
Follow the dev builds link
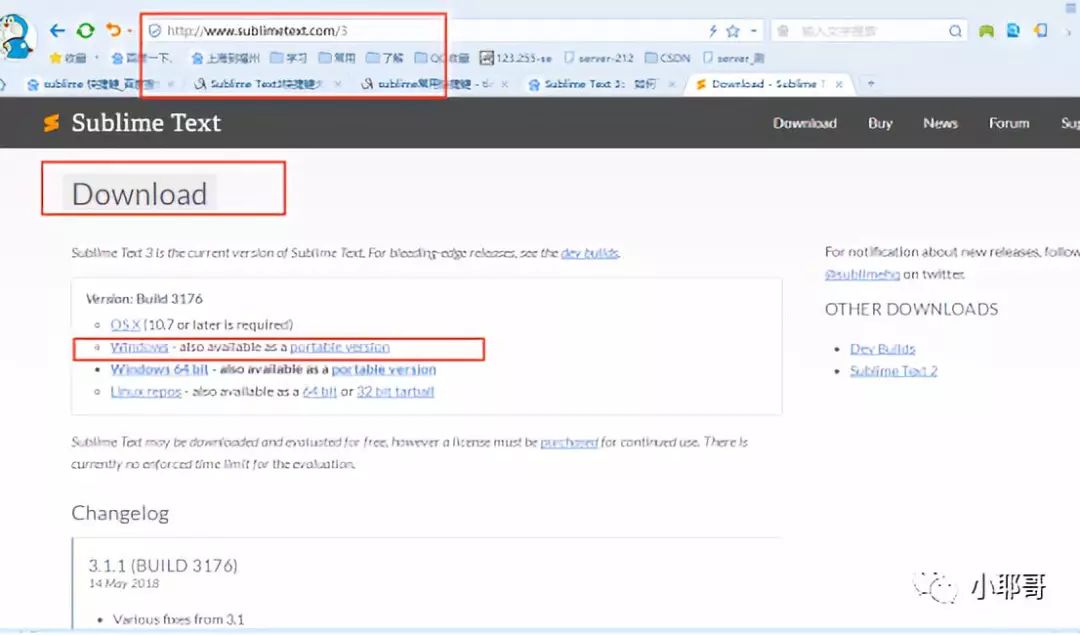click(x=590, y=253)
